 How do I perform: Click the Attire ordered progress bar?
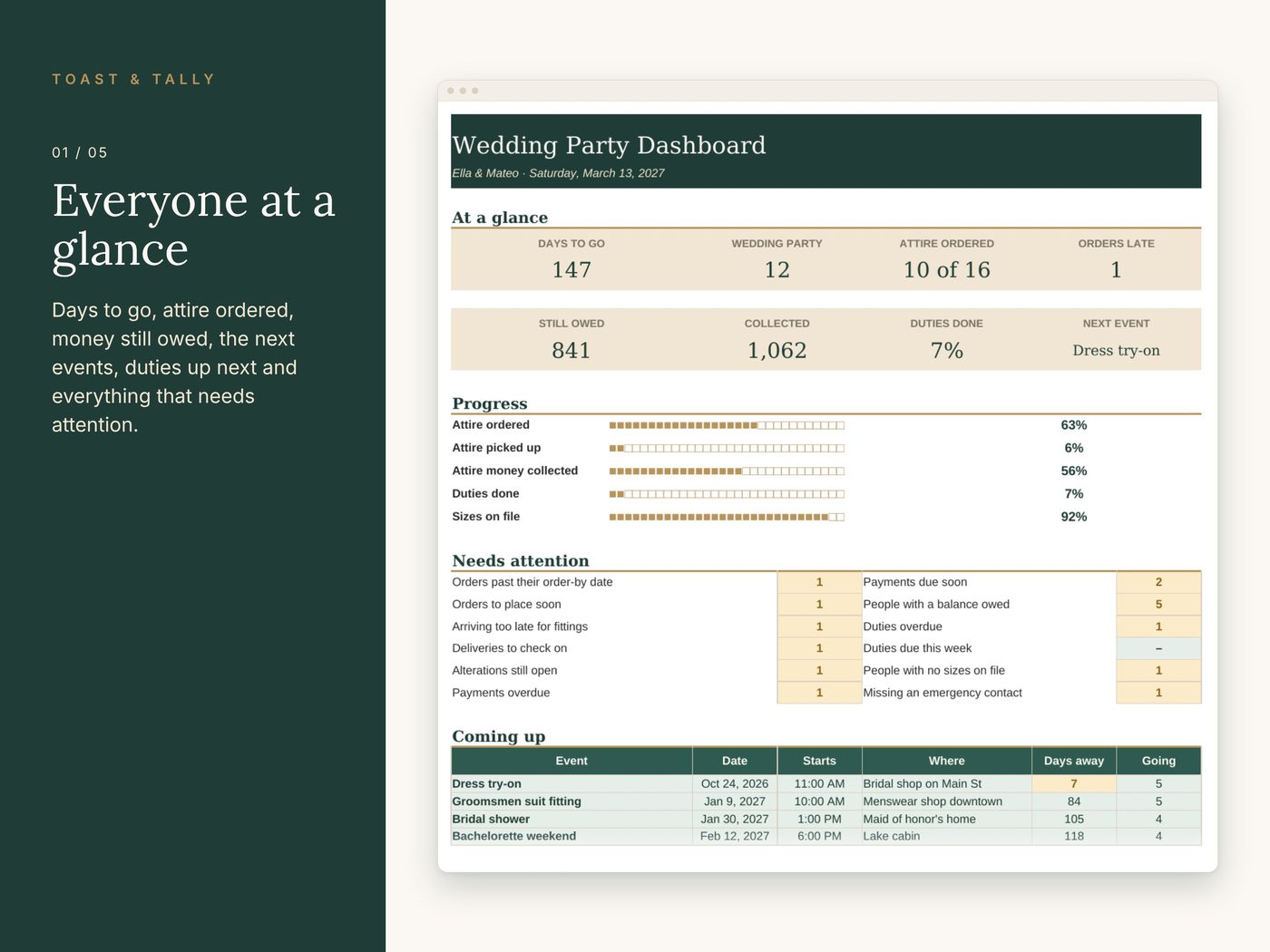[x=727, y=425]
